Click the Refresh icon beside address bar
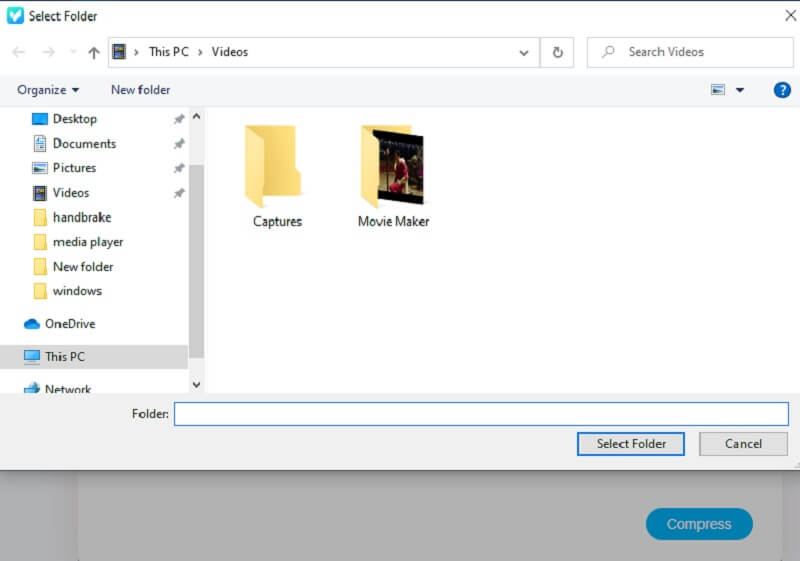 tap(557, 53)
